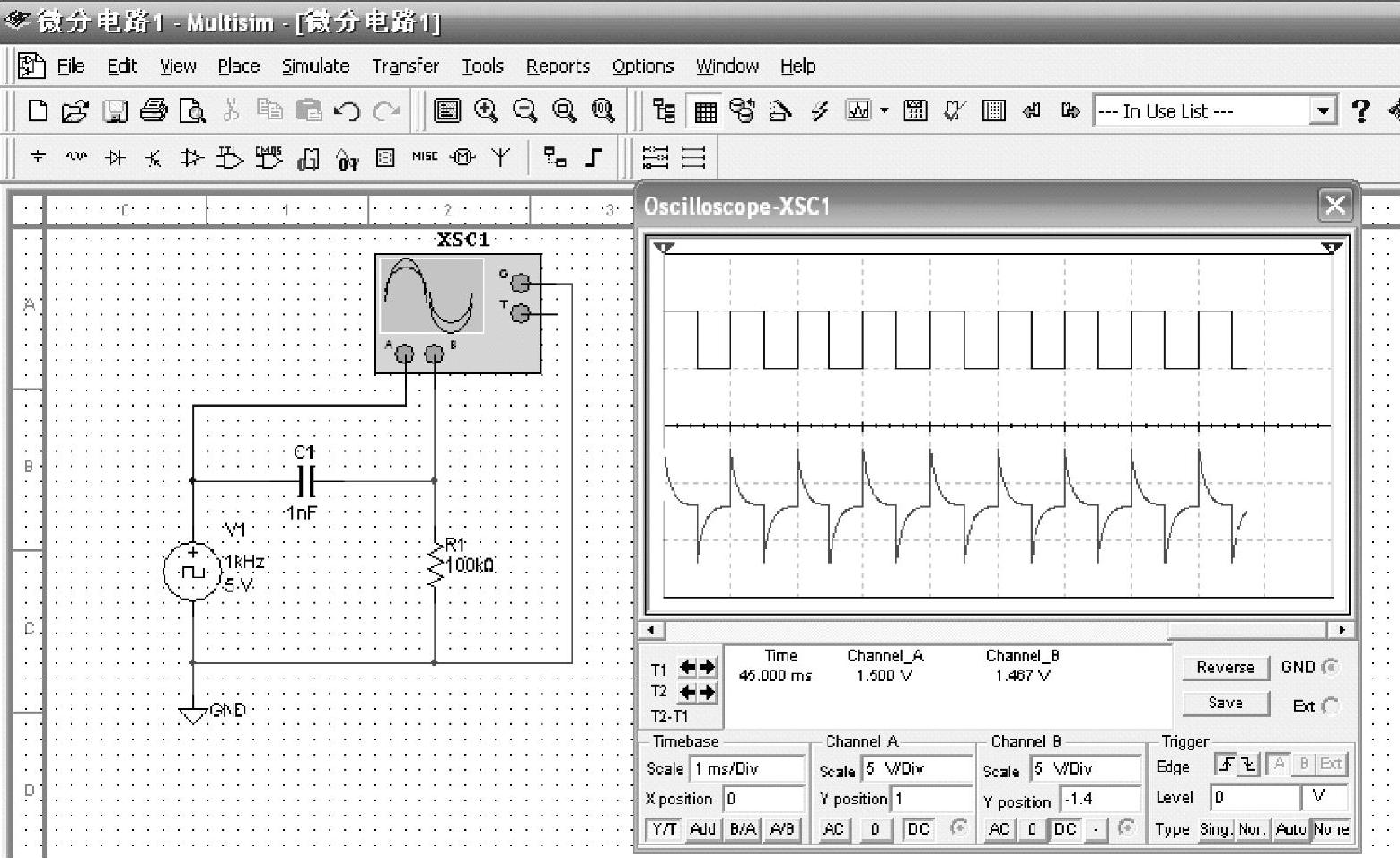Click the Undo arrow icon
Screen dimensions: 1400x858
point(347,111)
